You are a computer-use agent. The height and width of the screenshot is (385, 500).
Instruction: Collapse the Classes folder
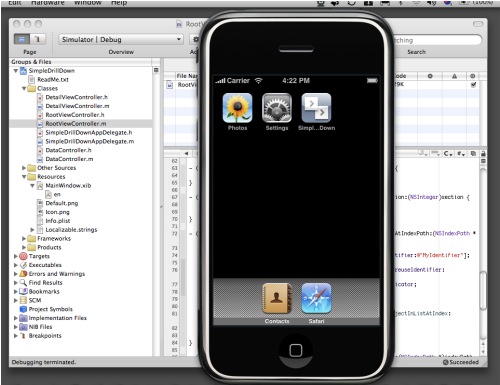(x=24, y=88)
